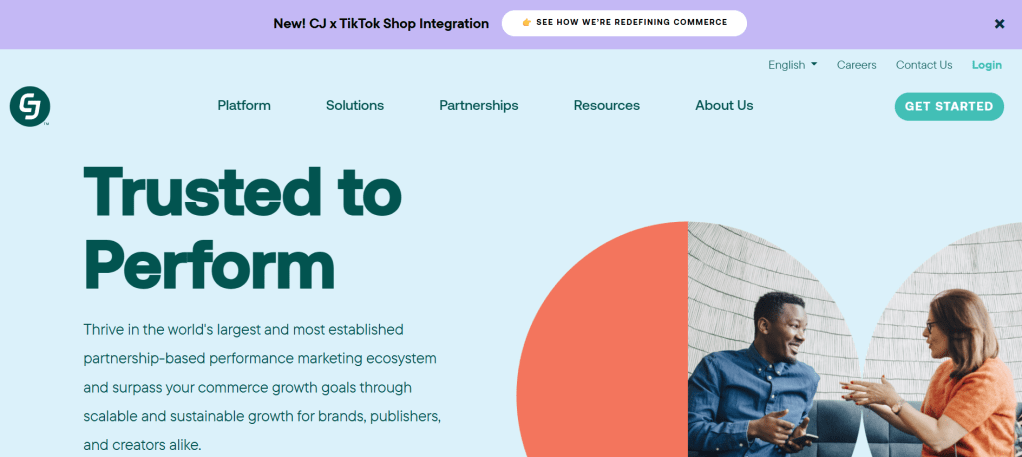Open the Solutions navigation menu

(x=355, y=105)
